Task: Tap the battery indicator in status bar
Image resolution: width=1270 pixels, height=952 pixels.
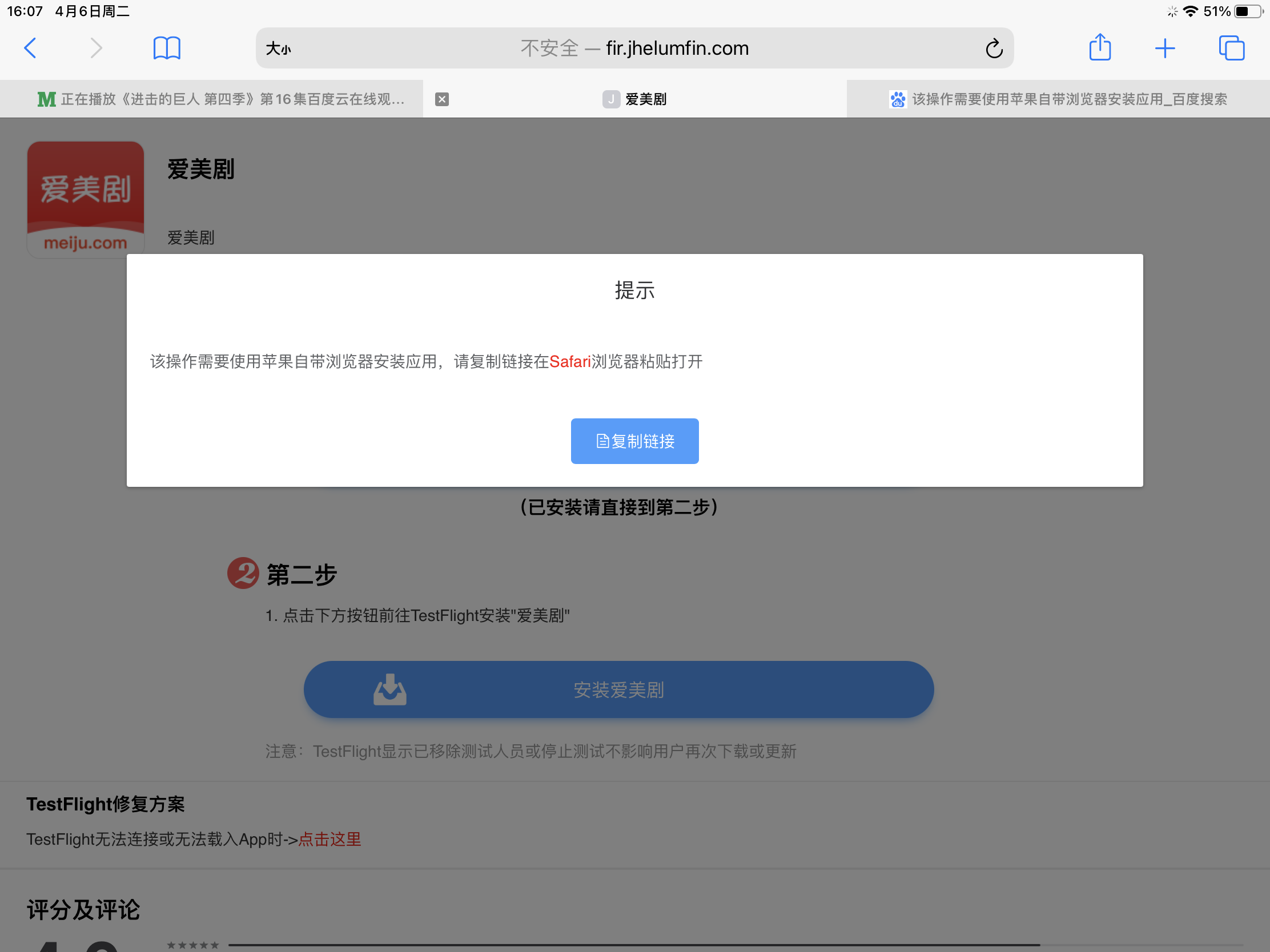Action: [x=1249, y=11]
